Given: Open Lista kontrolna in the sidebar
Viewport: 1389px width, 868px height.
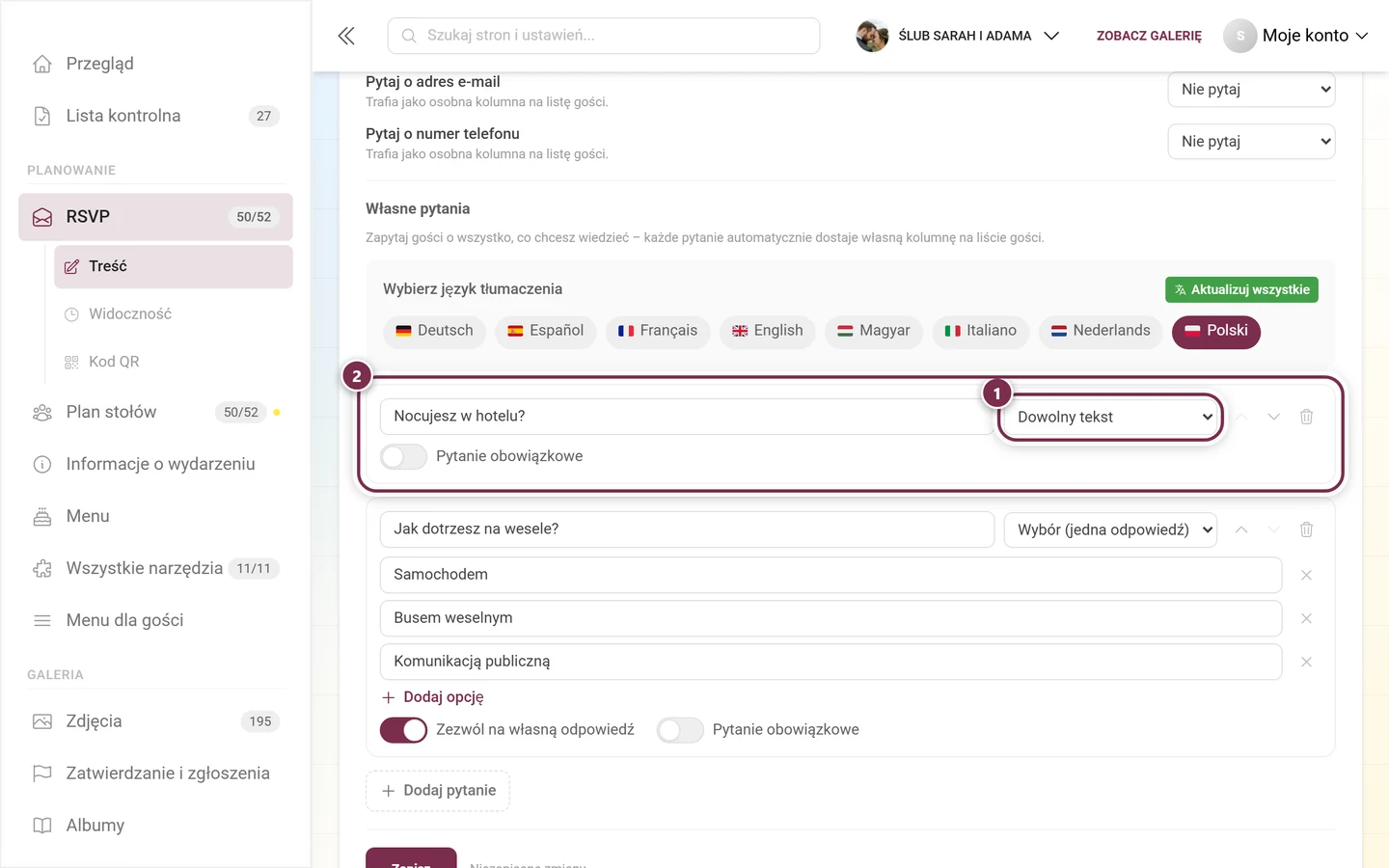Looking at the screenshot, I should click(x=155, y=116).
